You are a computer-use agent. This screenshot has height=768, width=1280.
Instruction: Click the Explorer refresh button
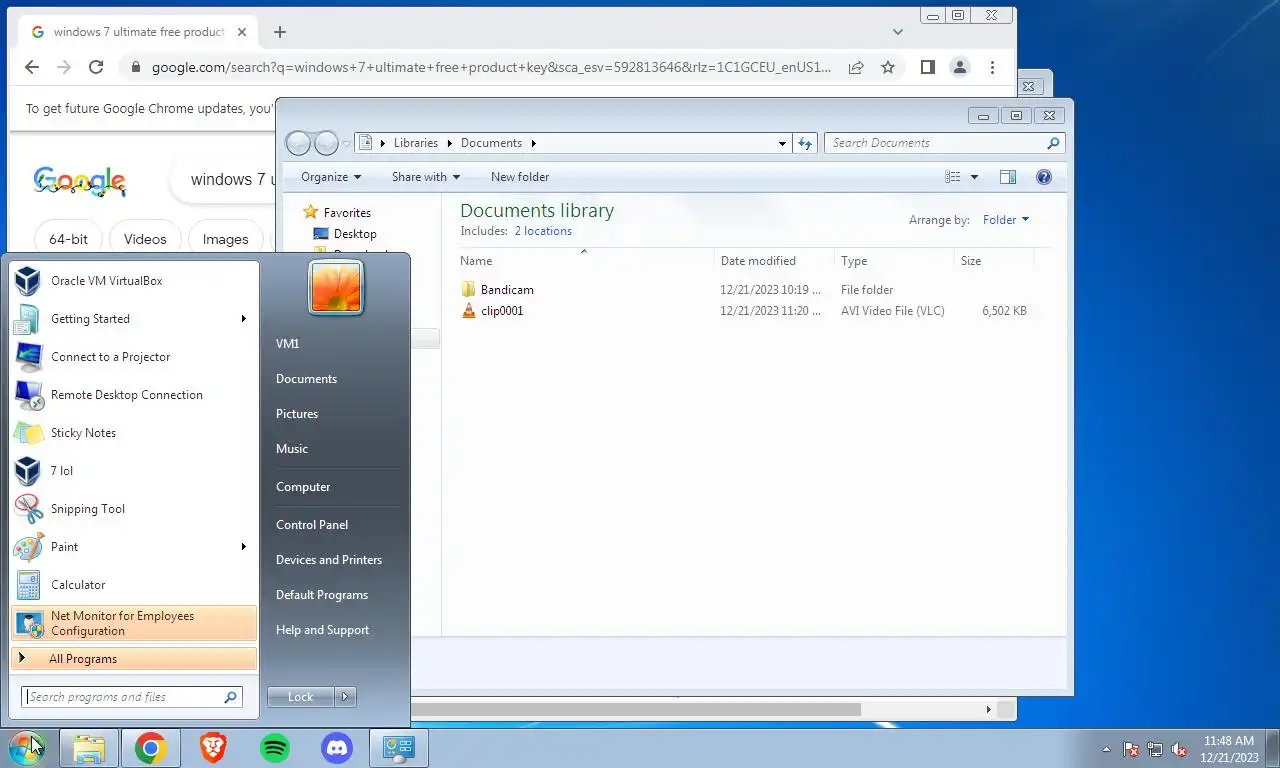coord(805,143)
